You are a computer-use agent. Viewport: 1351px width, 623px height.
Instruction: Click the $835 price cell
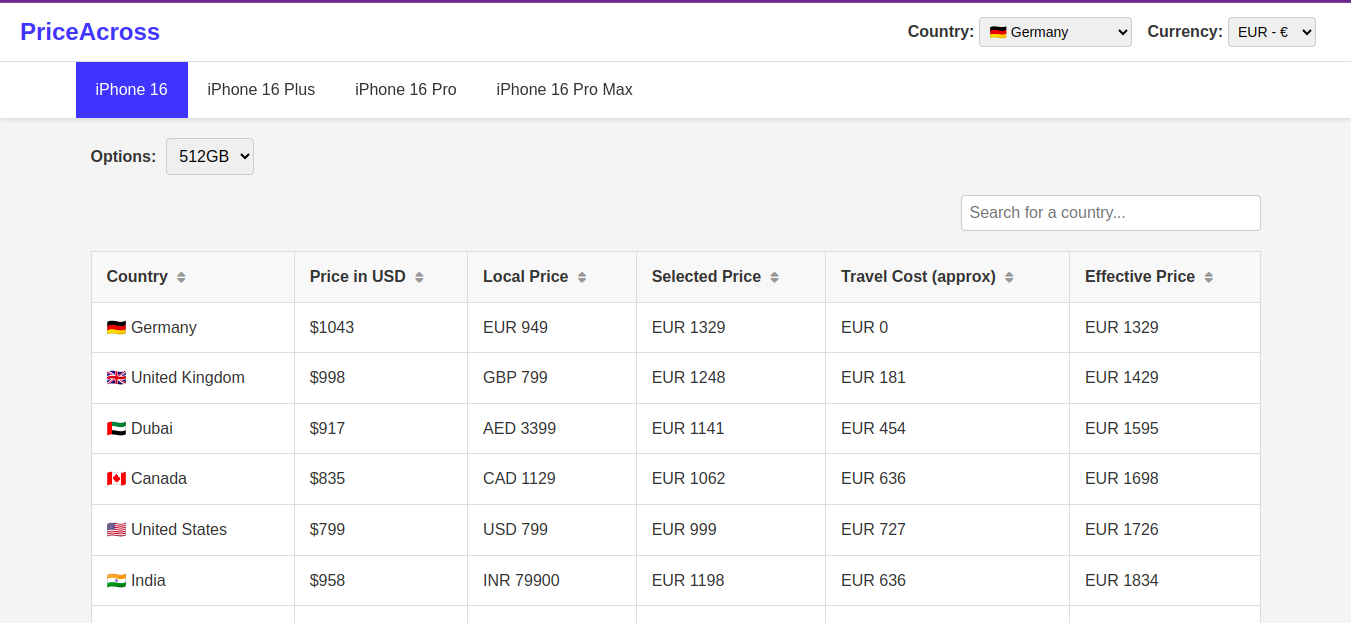click(381, 479)
